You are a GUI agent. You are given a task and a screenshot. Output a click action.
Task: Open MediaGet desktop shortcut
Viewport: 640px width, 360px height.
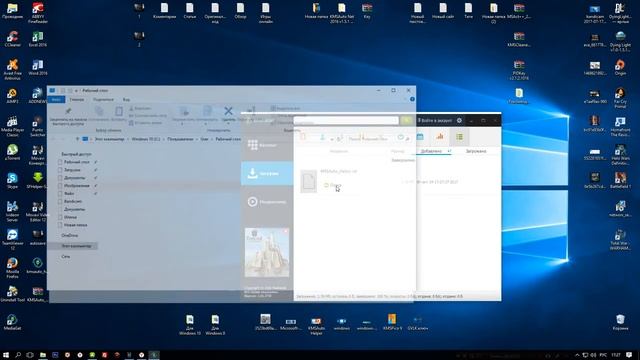pyautogui.click(x=12, y=322)
